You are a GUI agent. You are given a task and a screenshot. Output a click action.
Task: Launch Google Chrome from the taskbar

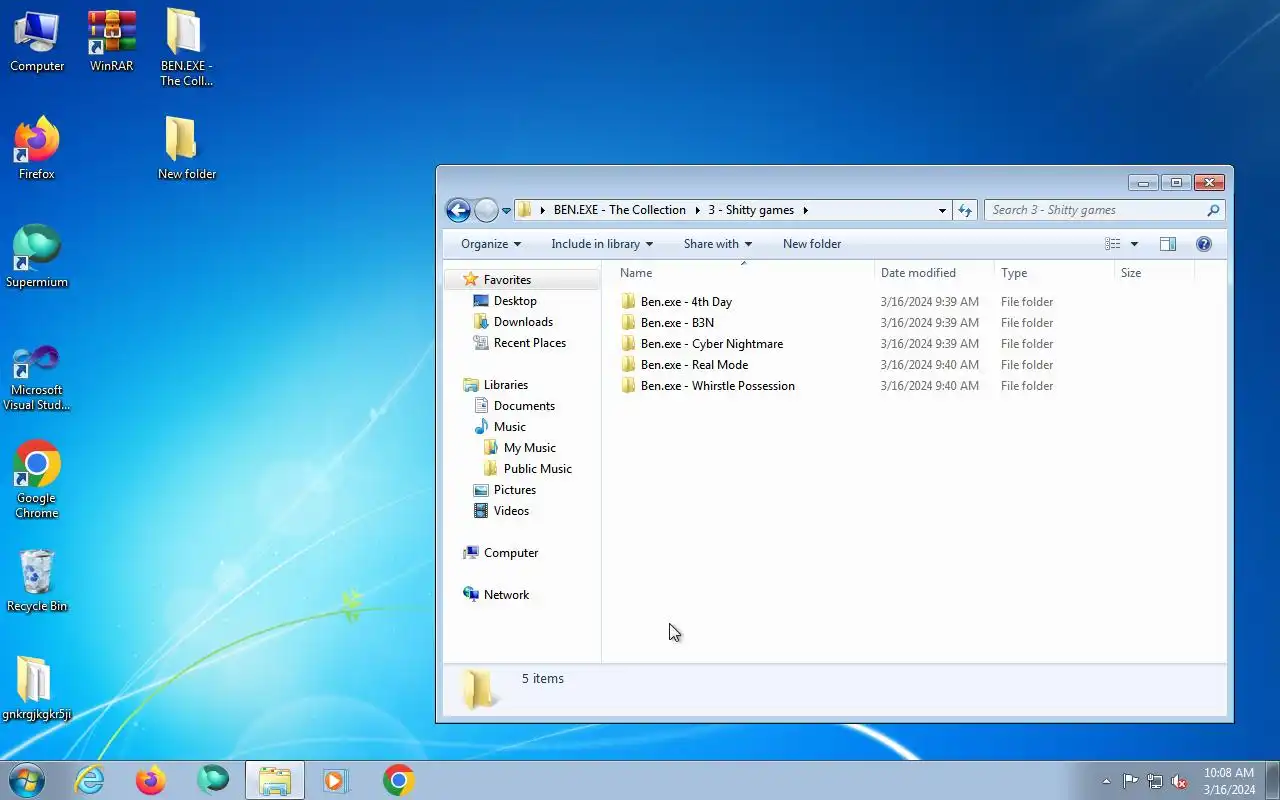click(398, 780)
